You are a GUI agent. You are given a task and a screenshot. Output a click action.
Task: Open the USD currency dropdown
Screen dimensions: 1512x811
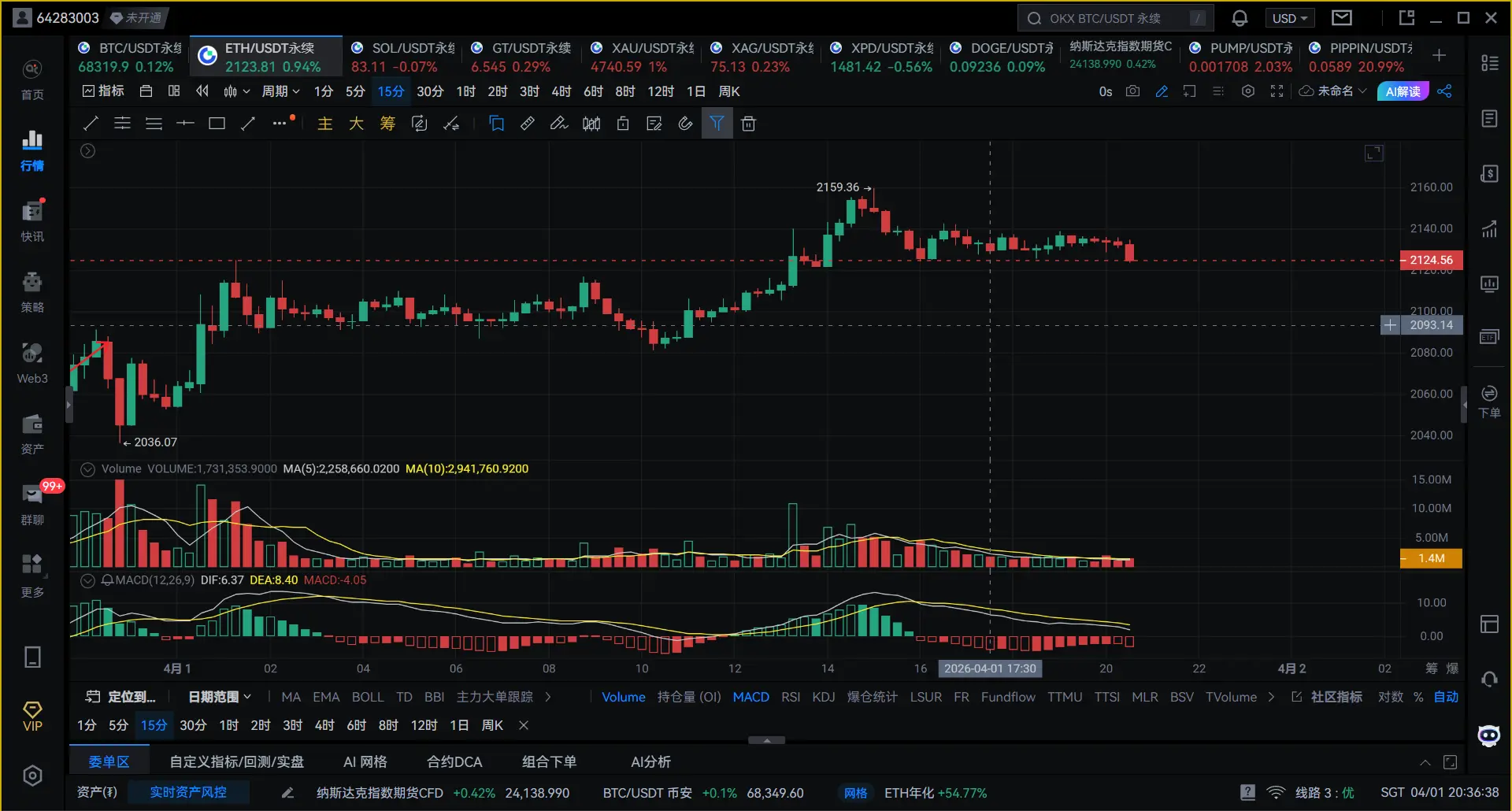(x=1289, y=18)
